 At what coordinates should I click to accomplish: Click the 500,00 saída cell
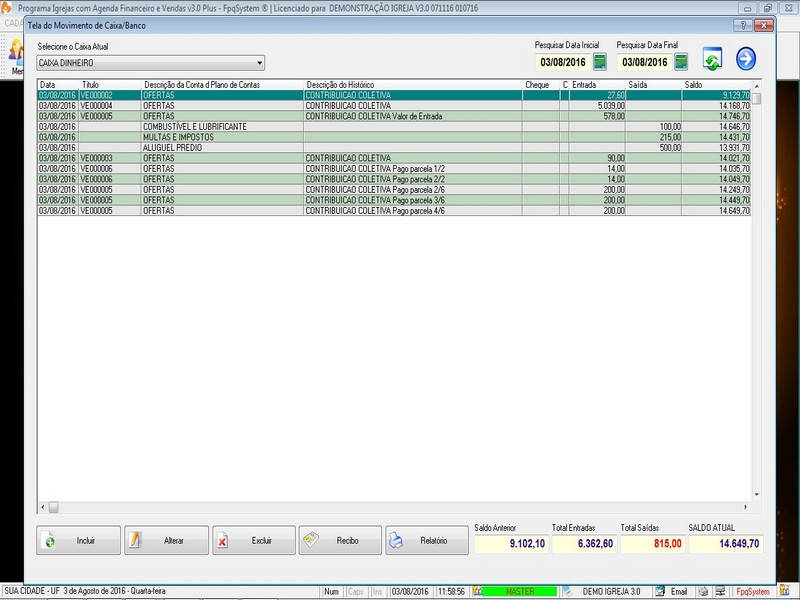(654, 147)
